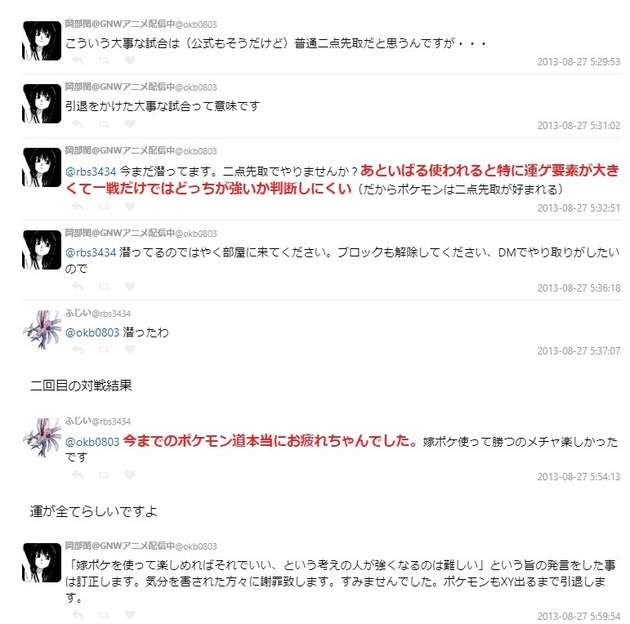Retweet the 5:54:13 tweet by ふじい

tap(104, 475)
